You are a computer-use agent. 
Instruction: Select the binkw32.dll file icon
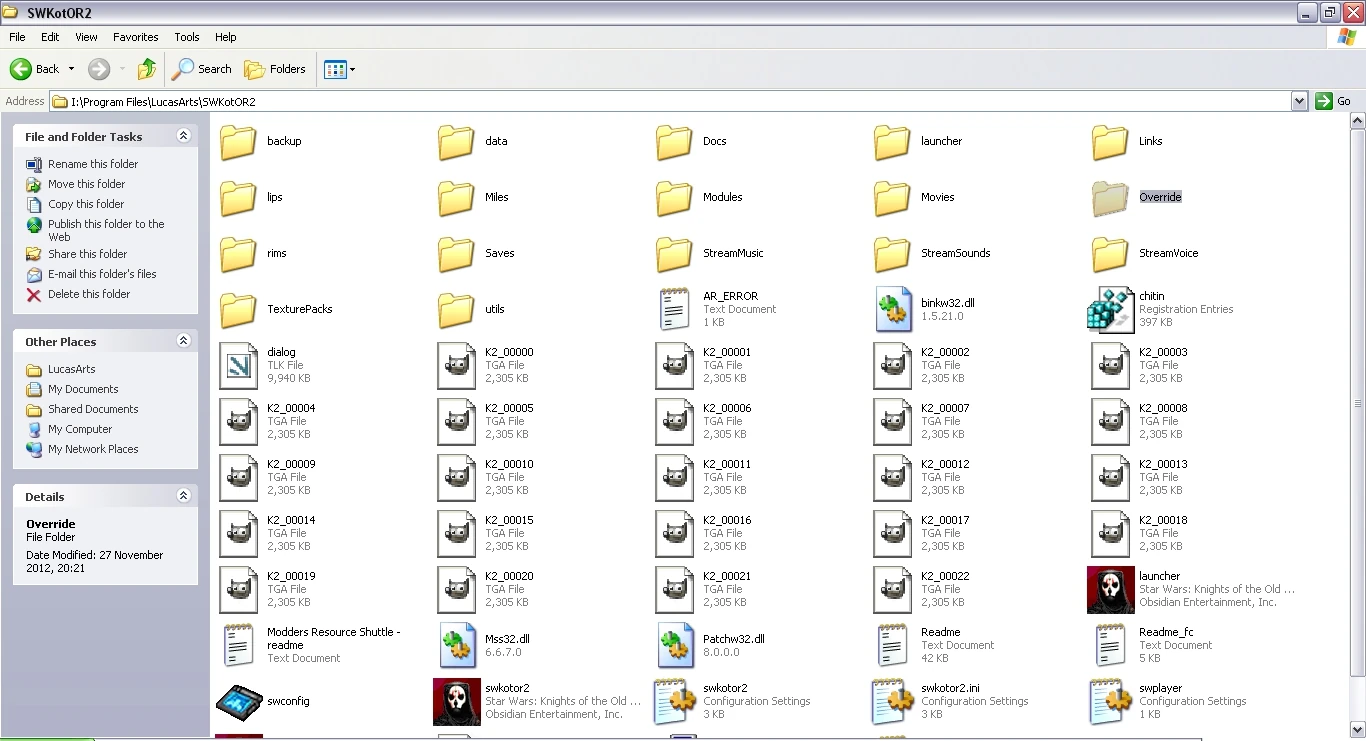pos(892,310)
